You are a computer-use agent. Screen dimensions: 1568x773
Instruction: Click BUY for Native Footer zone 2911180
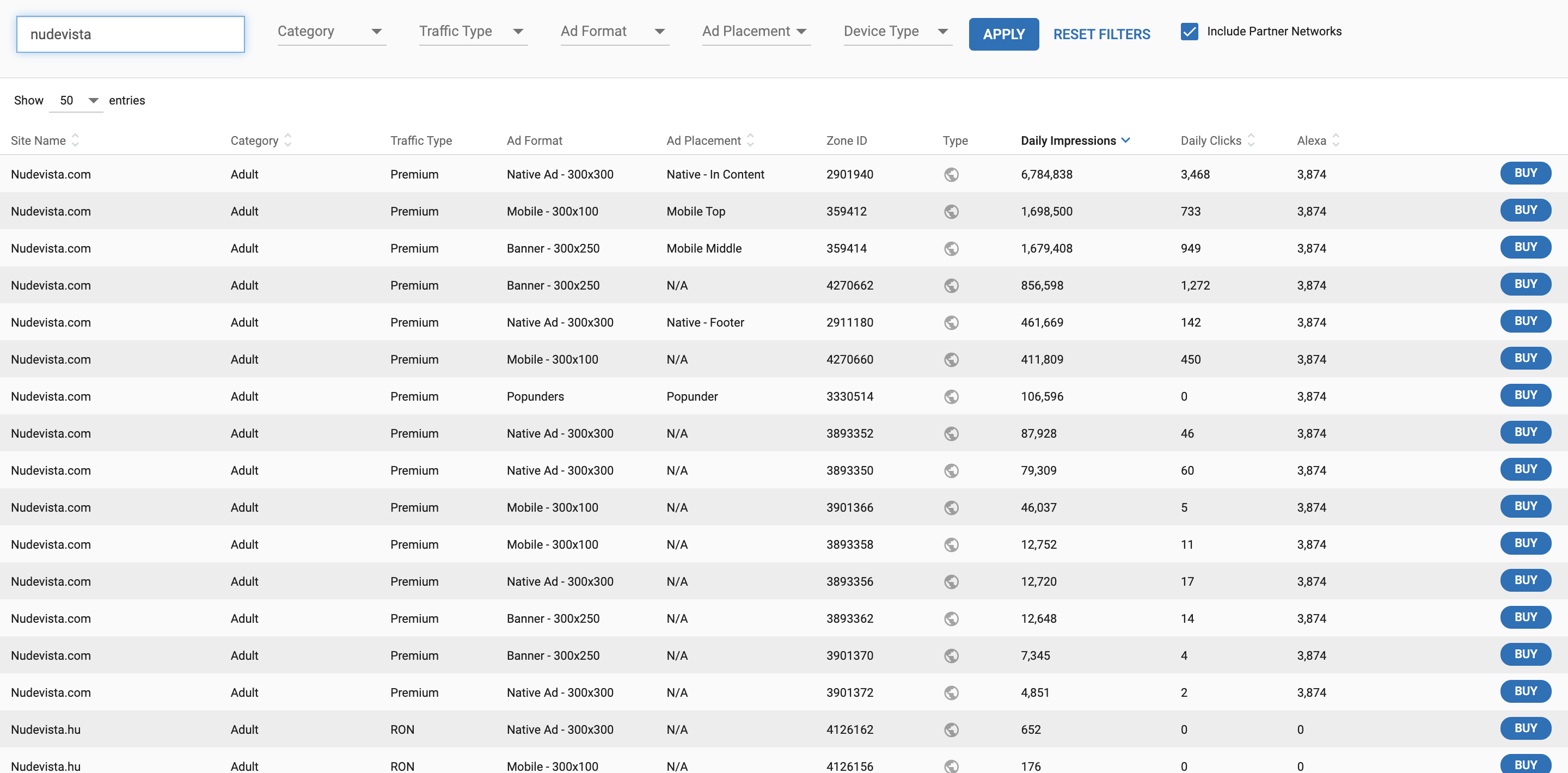pos(1526,321)
